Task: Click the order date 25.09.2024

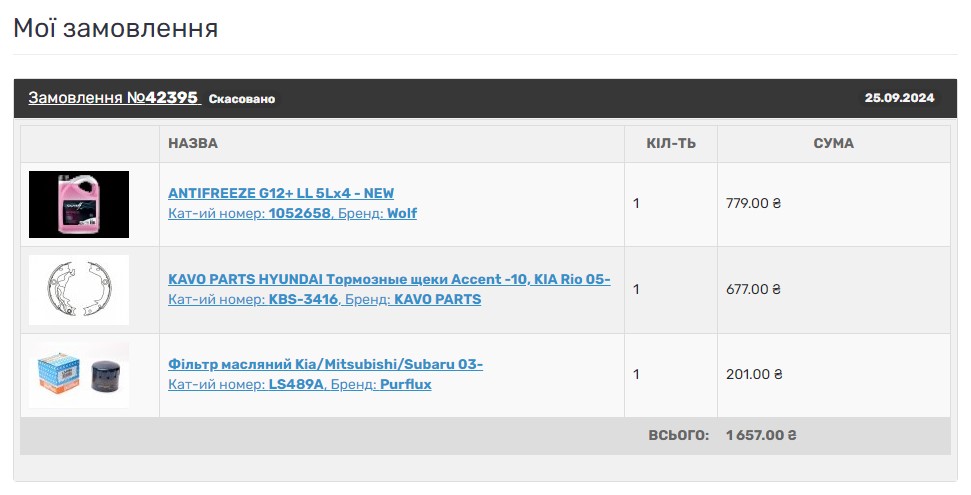Action: click(899, 98)
